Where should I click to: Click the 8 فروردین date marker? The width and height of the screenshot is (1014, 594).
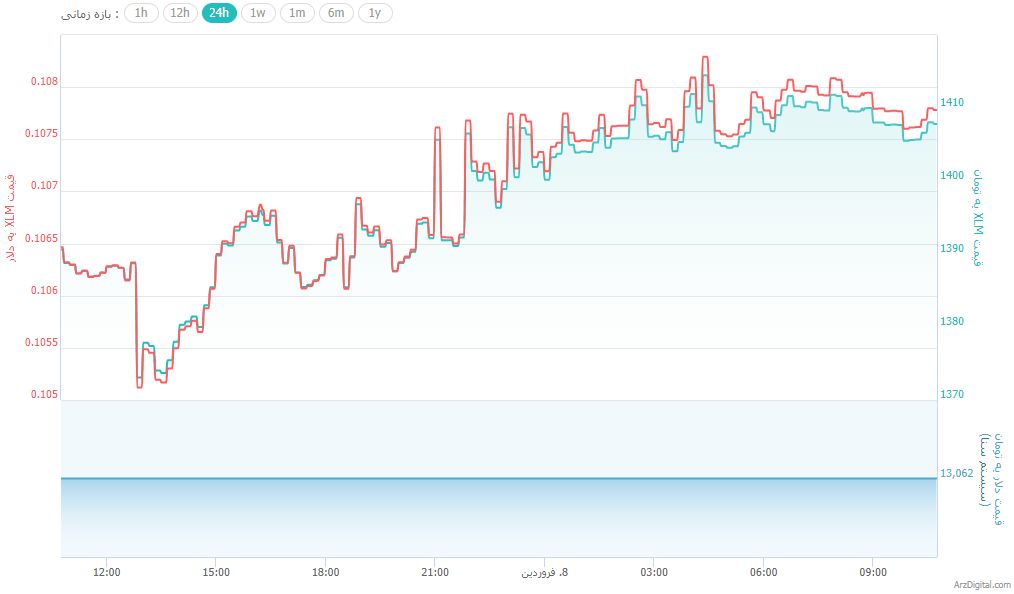tap(544, 572)
